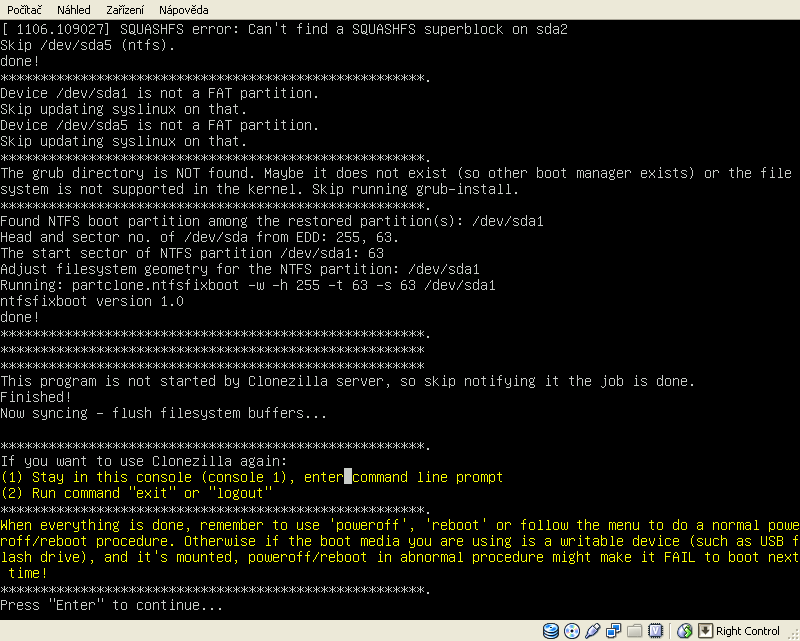This screenshot has width=800, height=641.
Task: Click the keyboard capture arrow icon
Action: tap(705, 631)
